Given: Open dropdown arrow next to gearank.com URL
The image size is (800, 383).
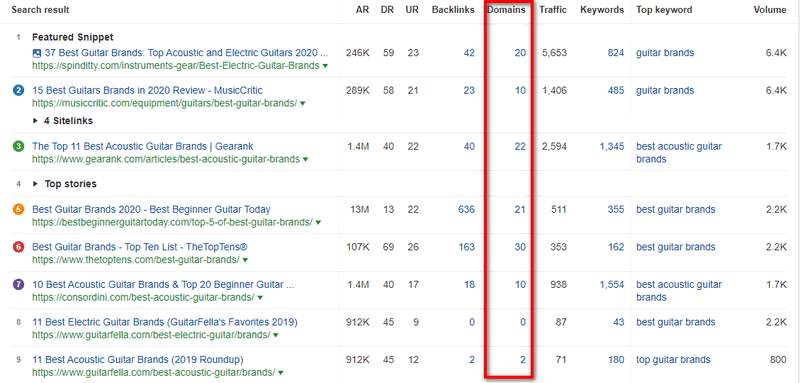Looking at the screenshot, I should (305, 160).
